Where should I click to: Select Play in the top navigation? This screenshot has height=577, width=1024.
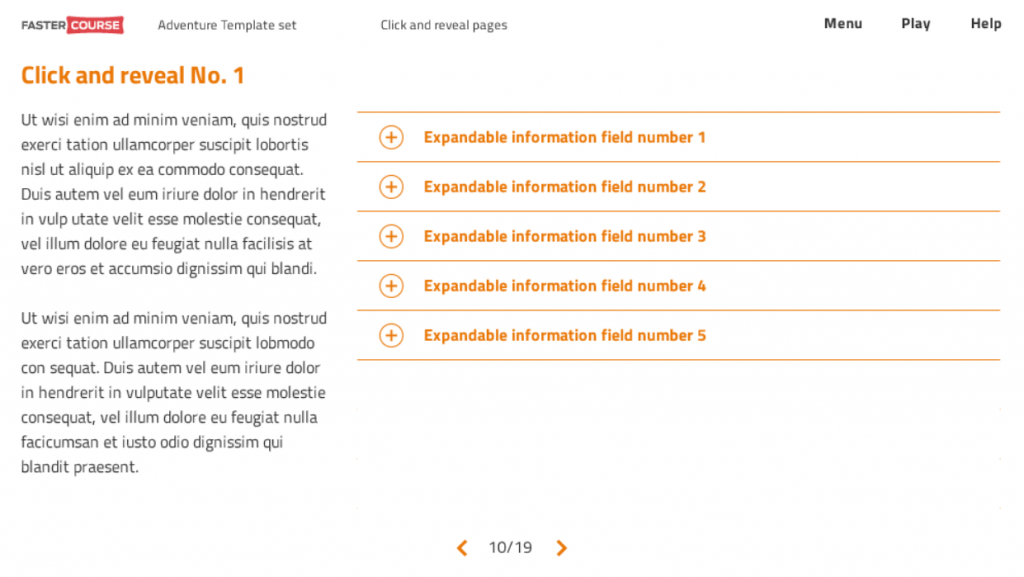(x=916, y=24)
